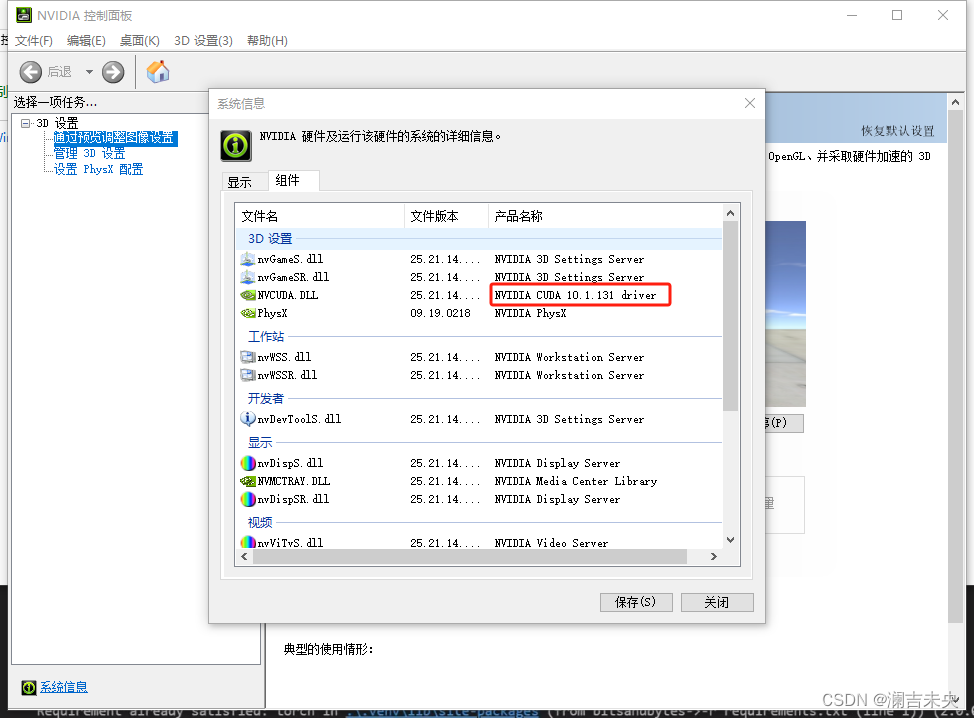Click the nvWSSR.dll file icon
The image size is (974, 718).
pos(248,375)
